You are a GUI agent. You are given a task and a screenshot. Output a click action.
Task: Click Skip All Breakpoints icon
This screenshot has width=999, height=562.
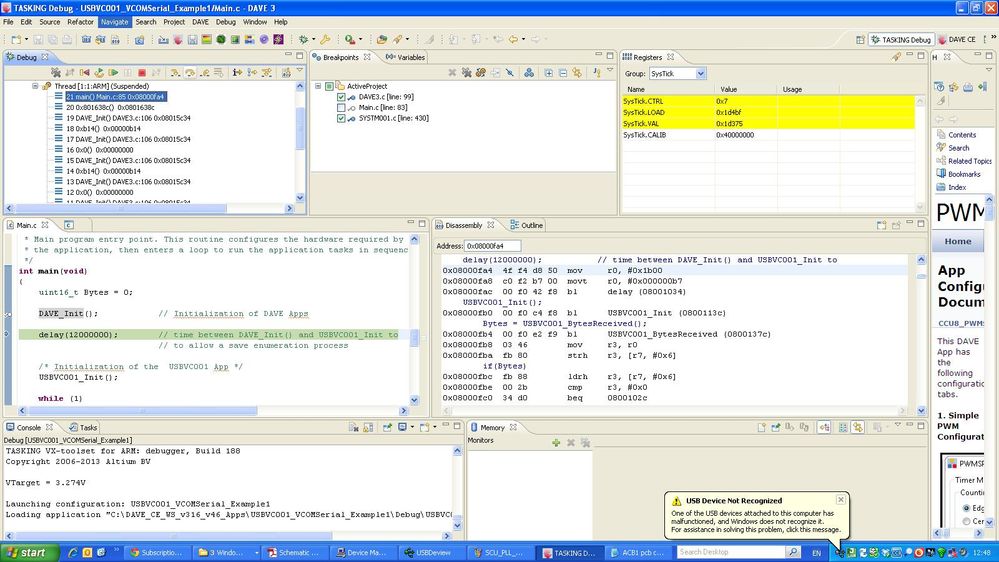(509, 73)
